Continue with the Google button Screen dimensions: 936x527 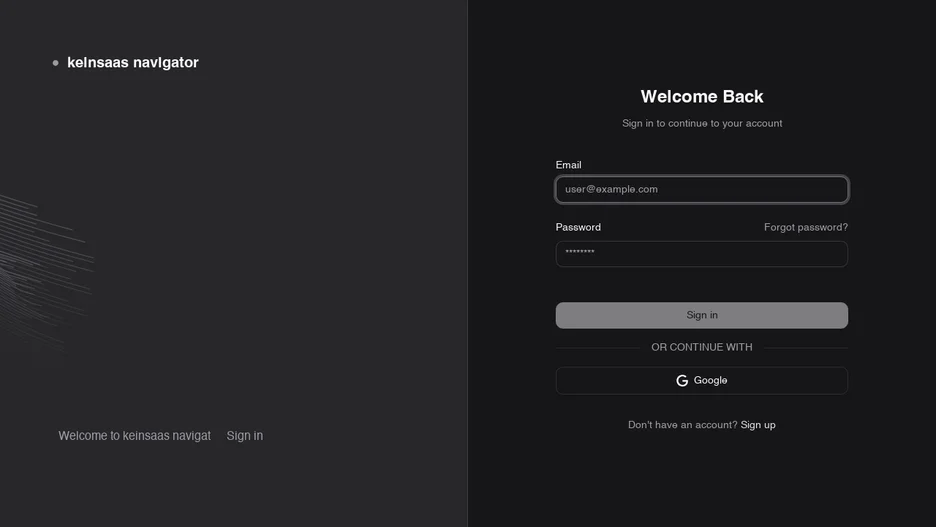[701, 381]
